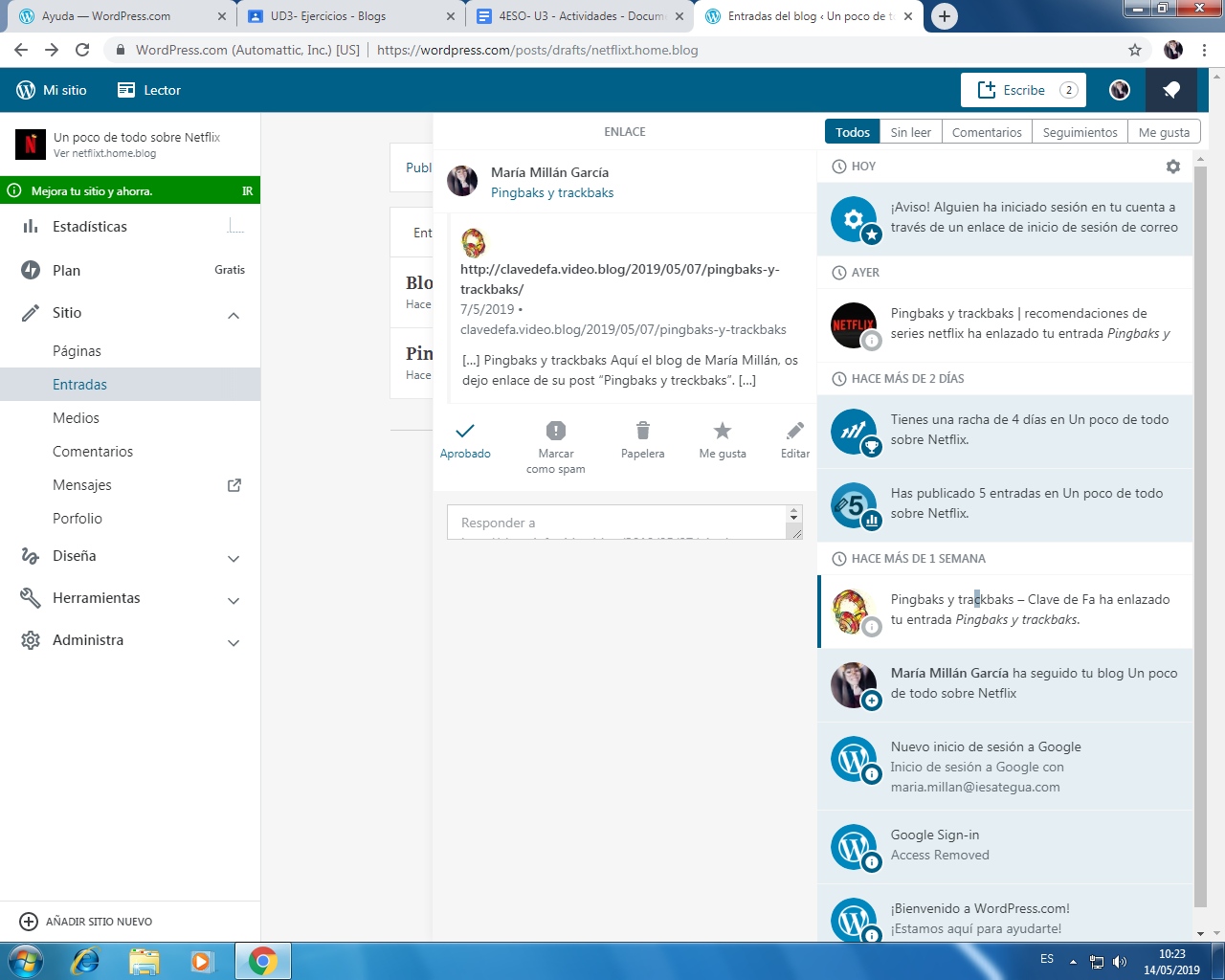Click the Escribe button
The height and width of the screenshot is (980, 1225).
1022,90
